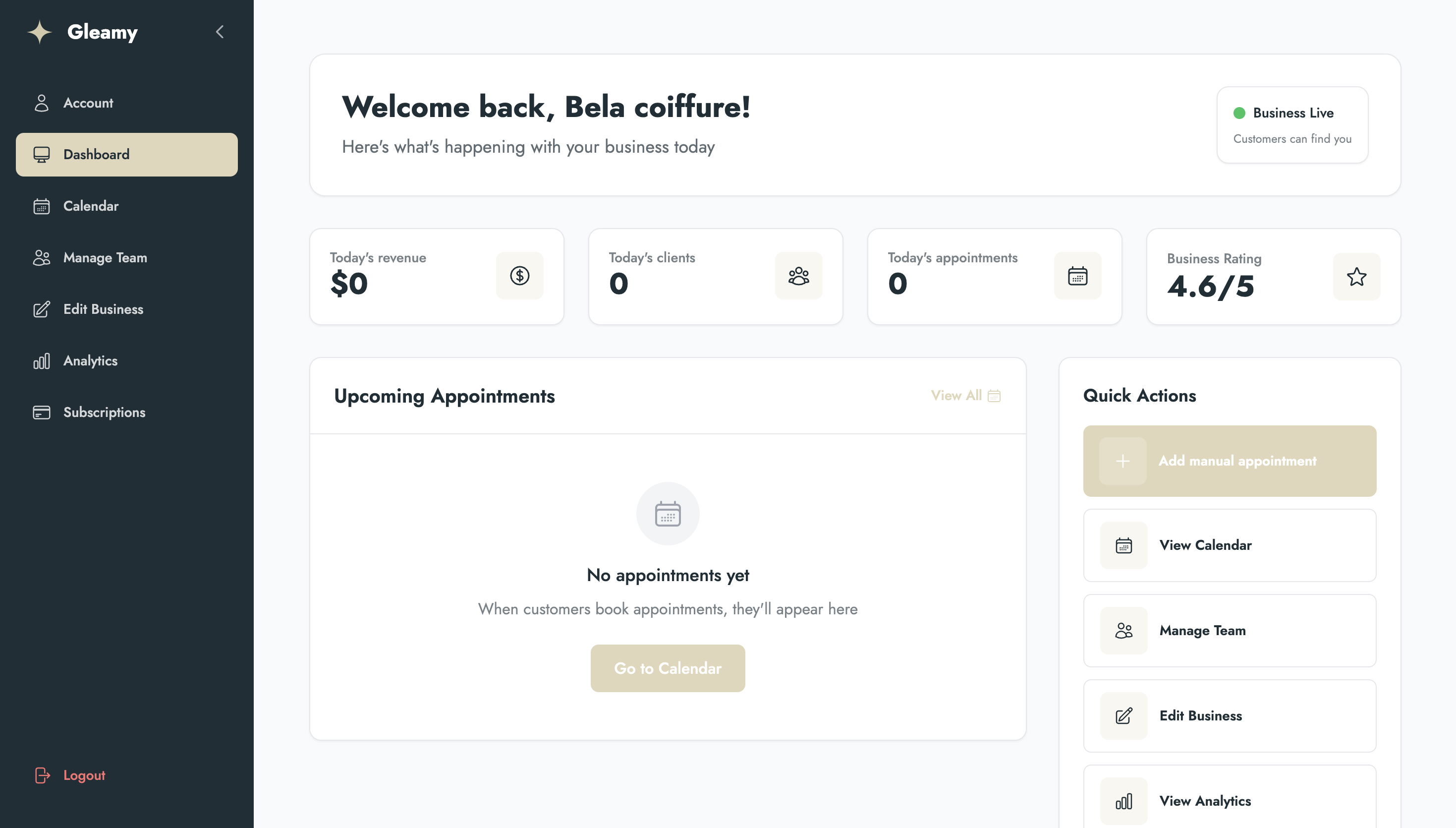
Task: Click the dollar revenue icon
Action: point(519,276)
